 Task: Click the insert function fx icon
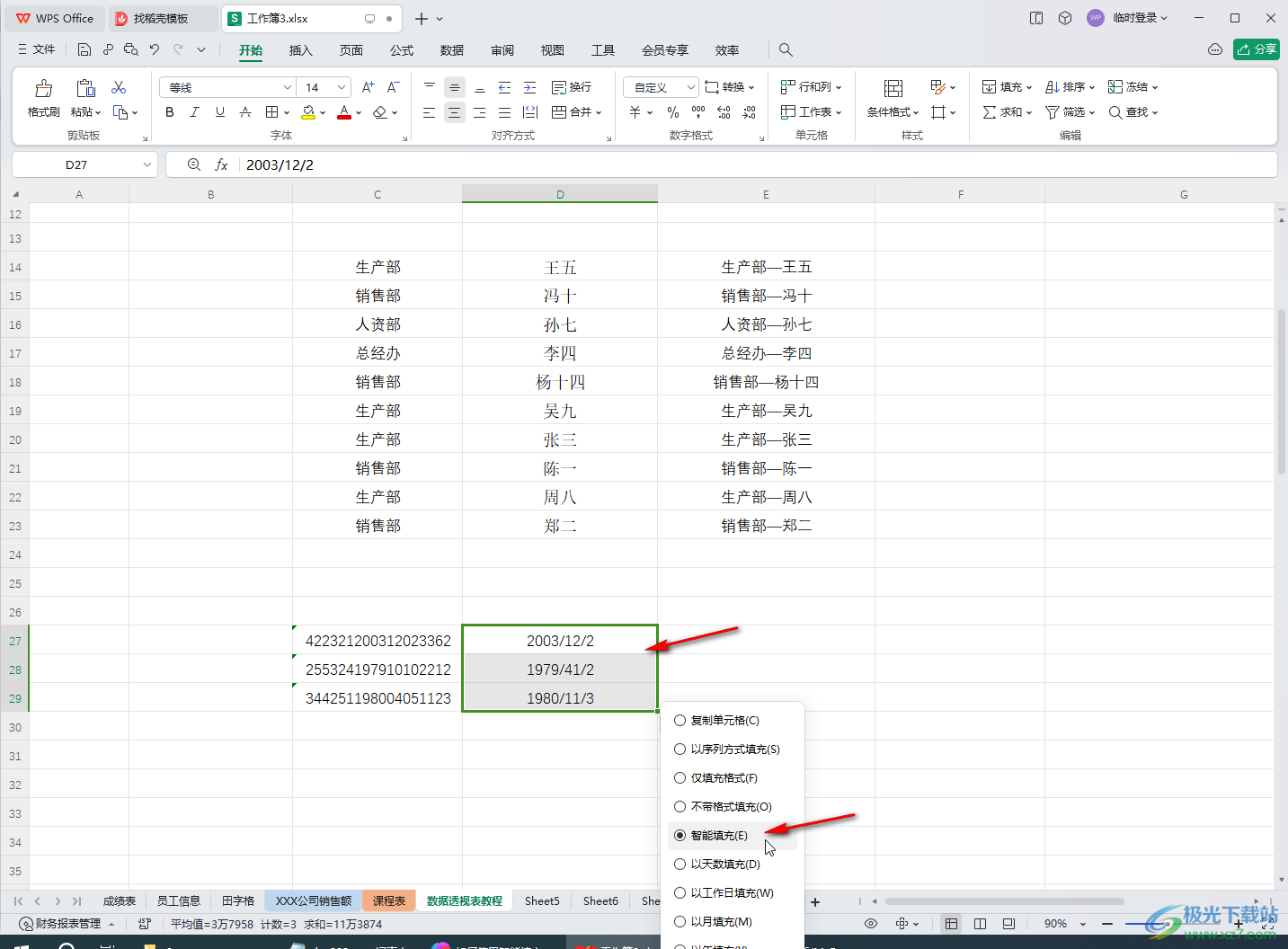pos(221,164)
